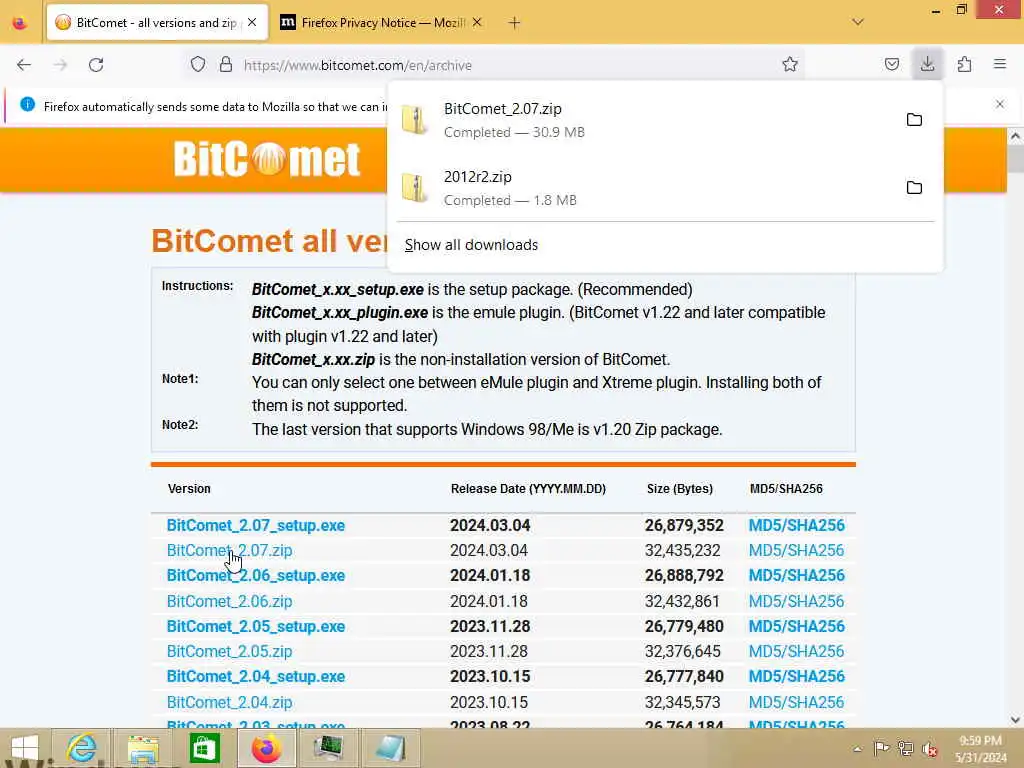Download BitComet_2.05_setup.exe
The image size is (1024, 768).
tap(255, 626)
